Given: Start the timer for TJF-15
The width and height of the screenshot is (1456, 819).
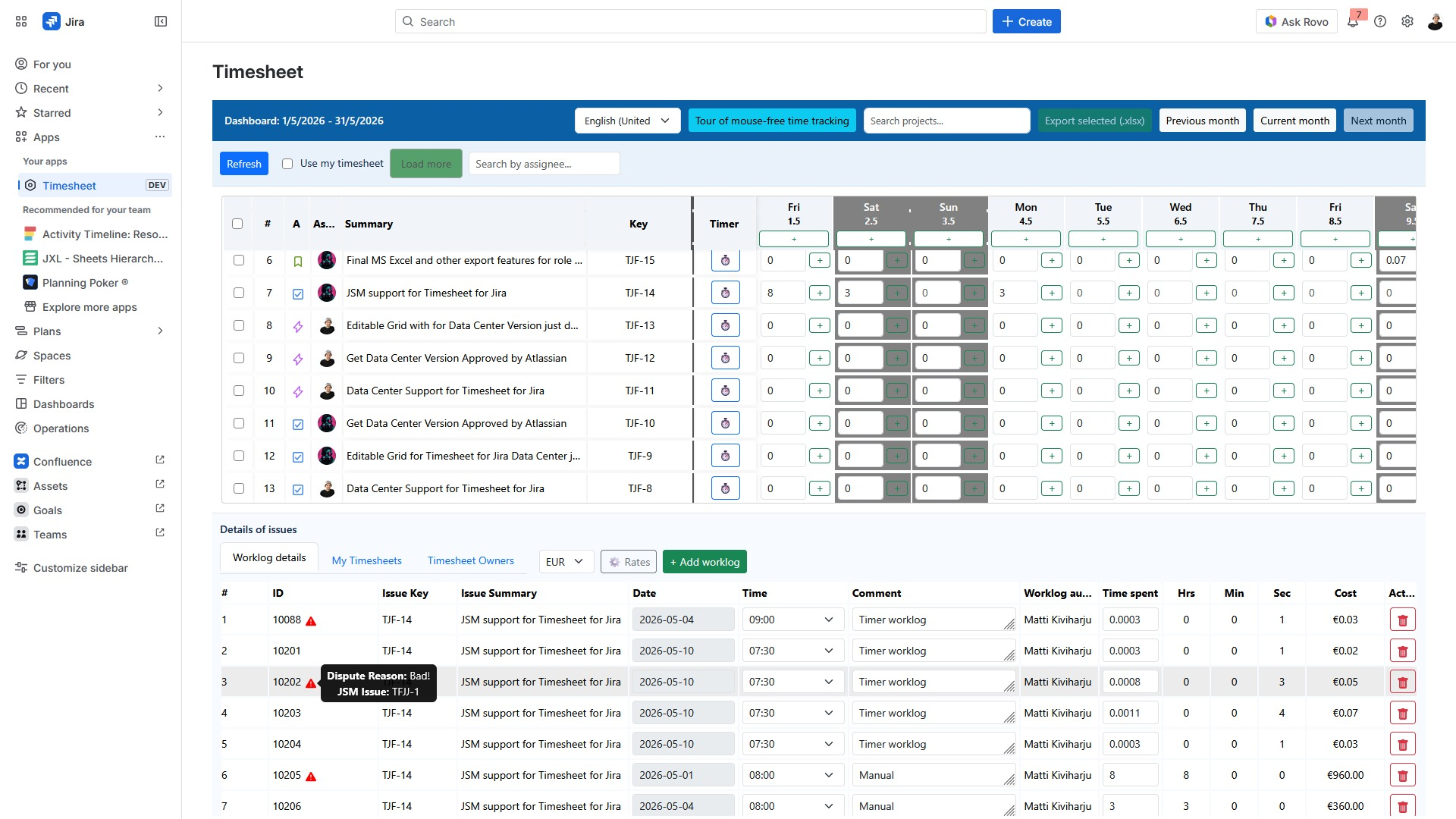Looking at the screenshot, I should (726, 260).
